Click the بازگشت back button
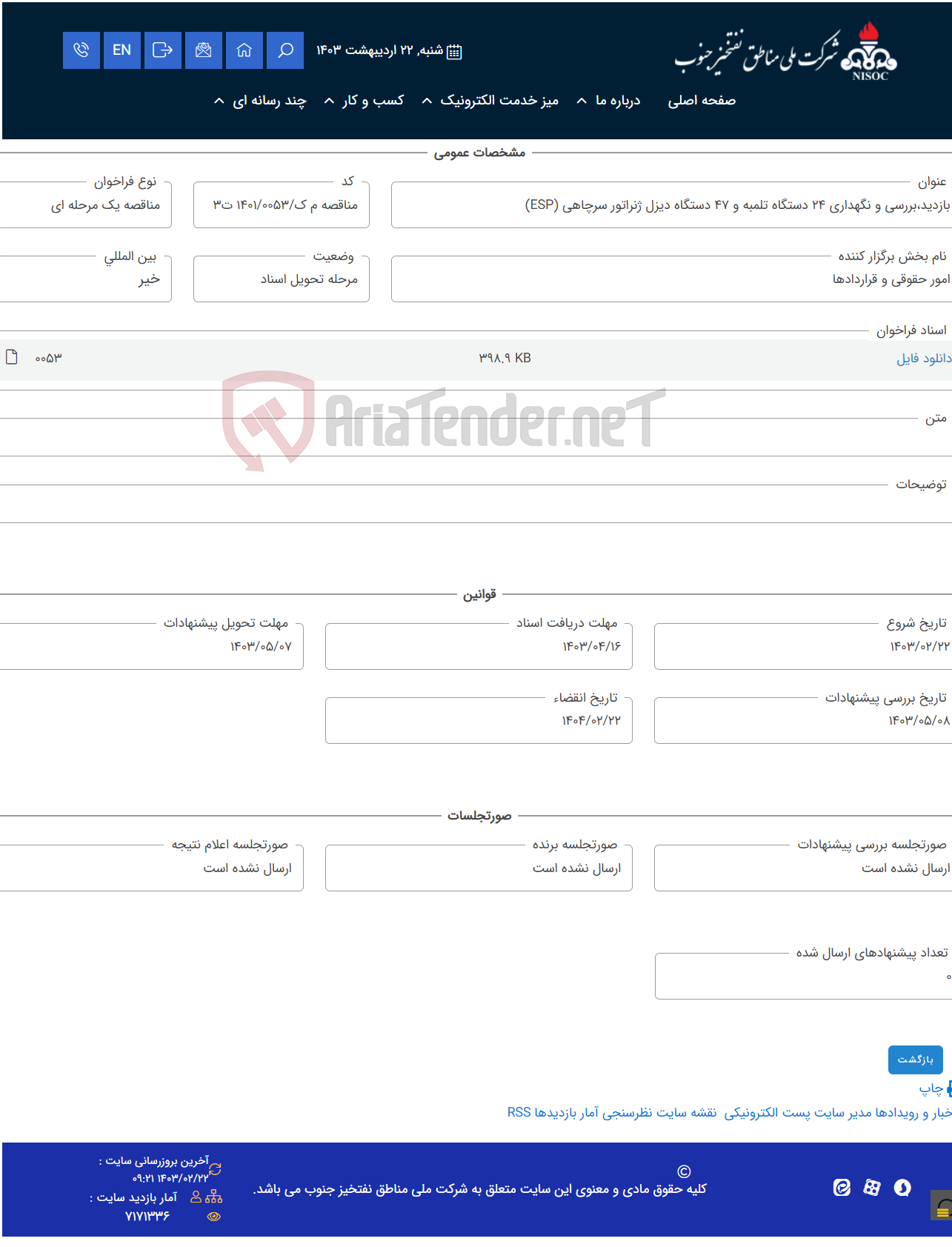This screenshot has width=952, height=1247. click(916, 1060)
